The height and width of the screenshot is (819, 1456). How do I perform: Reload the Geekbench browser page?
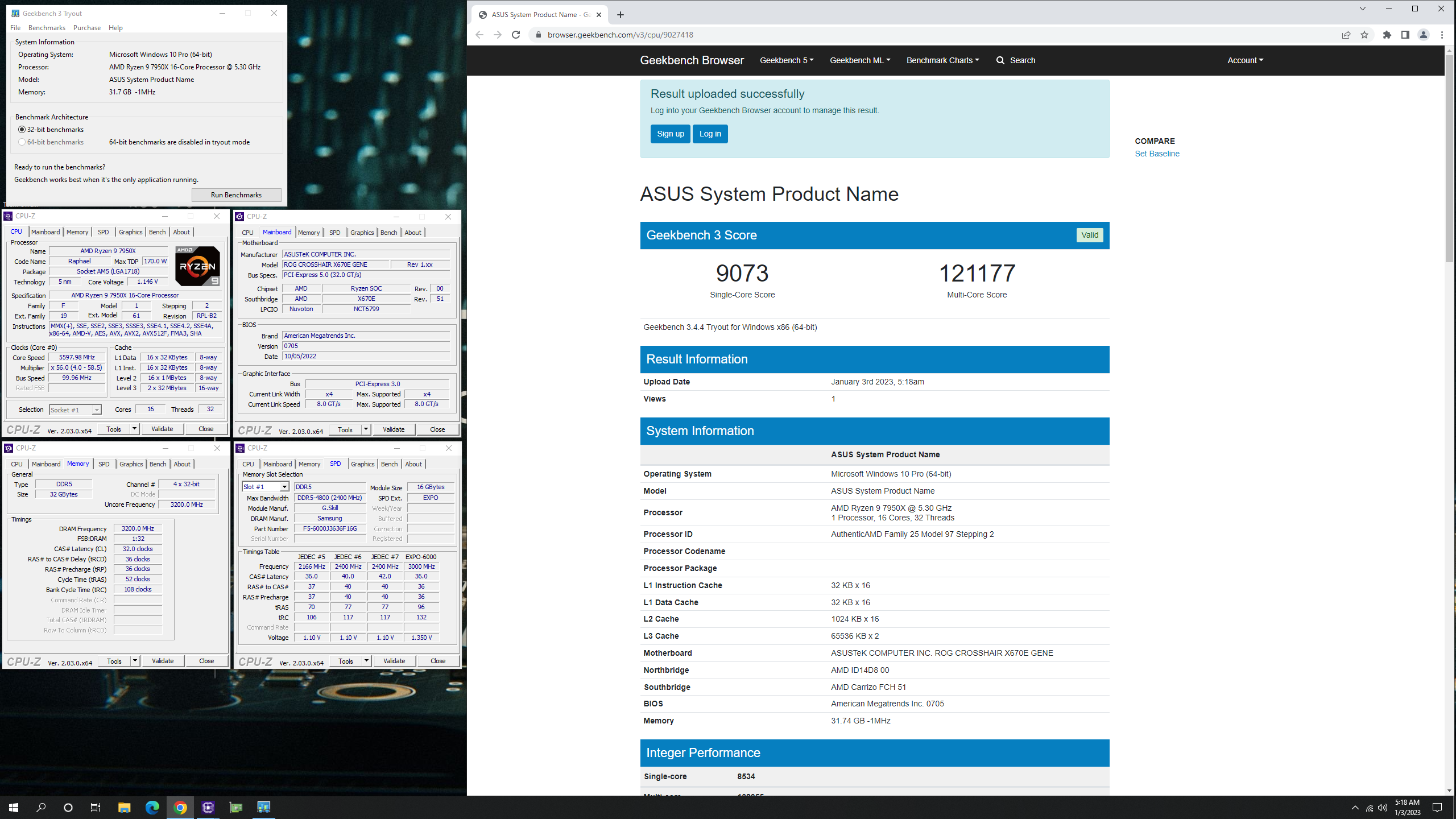point(516,35)
